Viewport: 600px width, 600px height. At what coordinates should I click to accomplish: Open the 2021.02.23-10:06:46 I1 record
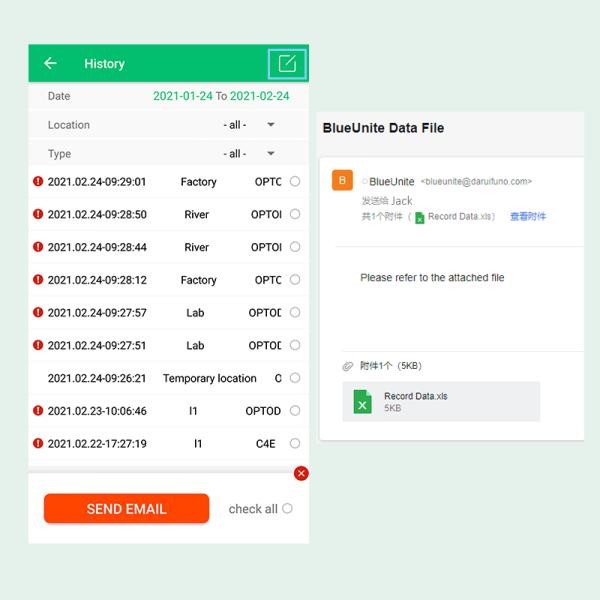pos(165,411)
